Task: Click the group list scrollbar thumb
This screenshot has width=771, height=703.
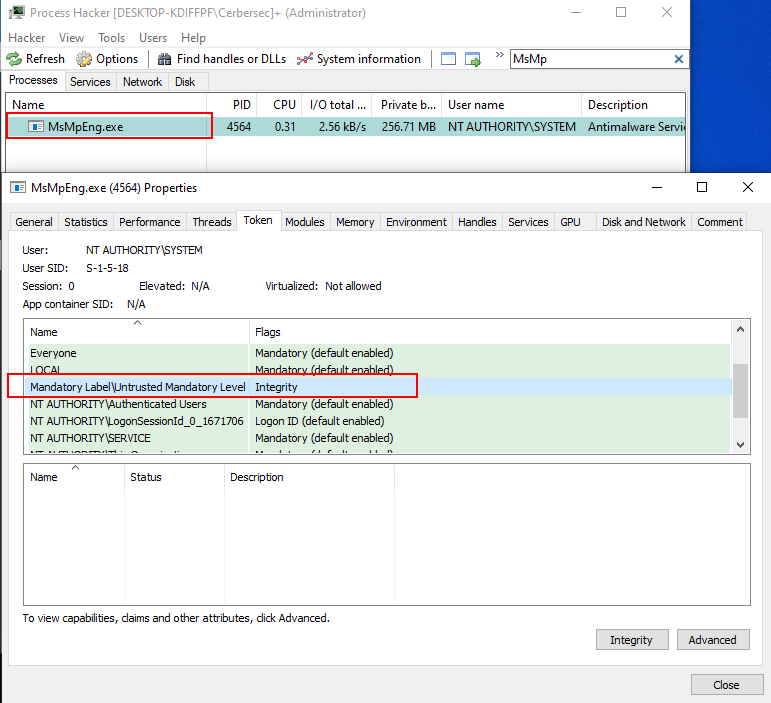Action: 741,391
